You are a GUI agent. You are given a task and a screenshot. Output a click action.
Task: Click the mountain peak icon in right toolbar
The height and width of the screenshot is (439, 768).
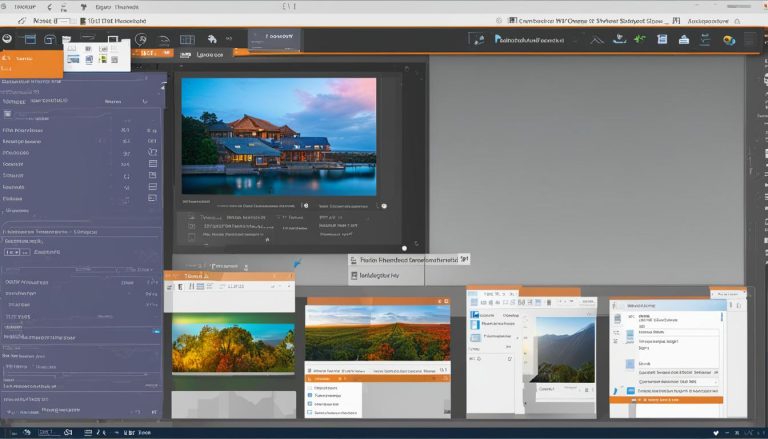tap(597, 40)
